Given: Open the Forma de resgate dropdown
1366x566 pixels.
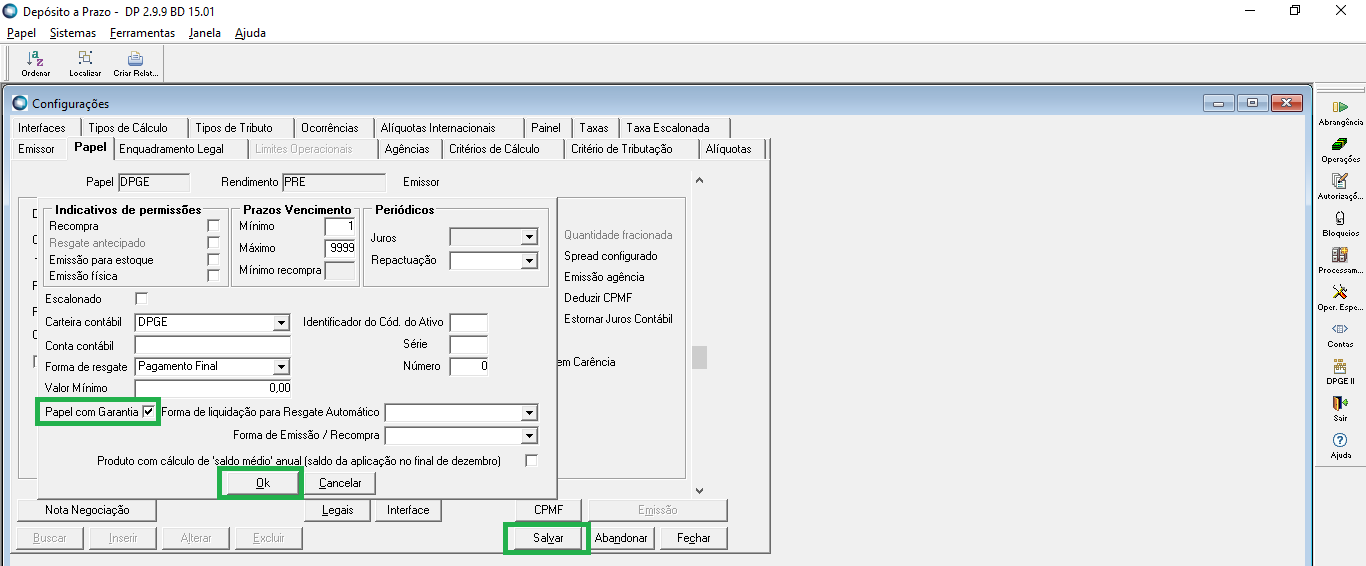Looking at the screenshot, I should click(281, 367).
